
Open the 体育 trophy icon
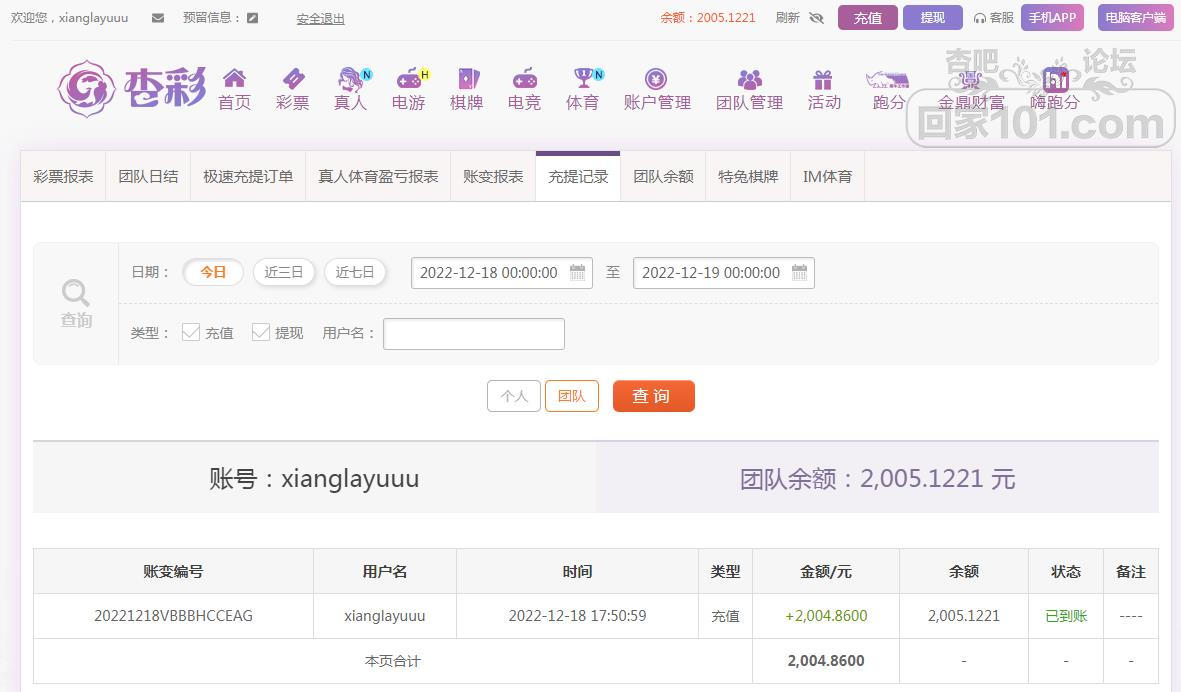point(585,78)
